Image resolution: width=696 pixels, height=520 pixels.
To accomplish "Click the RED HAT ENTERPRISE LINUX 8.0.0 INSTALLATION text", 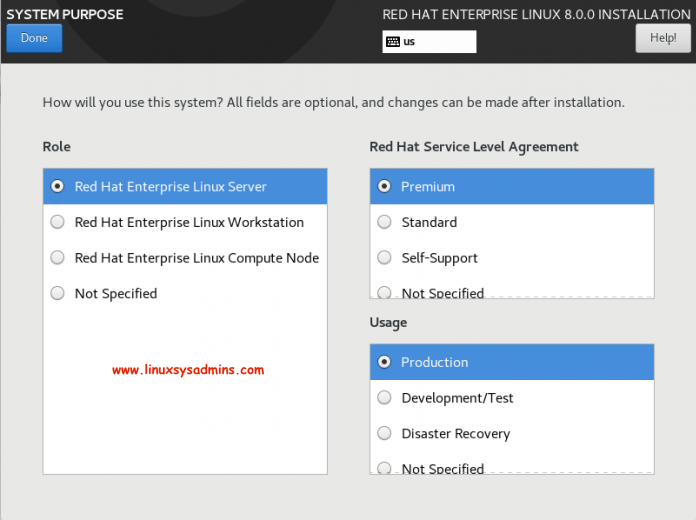I will pos(536,14).
